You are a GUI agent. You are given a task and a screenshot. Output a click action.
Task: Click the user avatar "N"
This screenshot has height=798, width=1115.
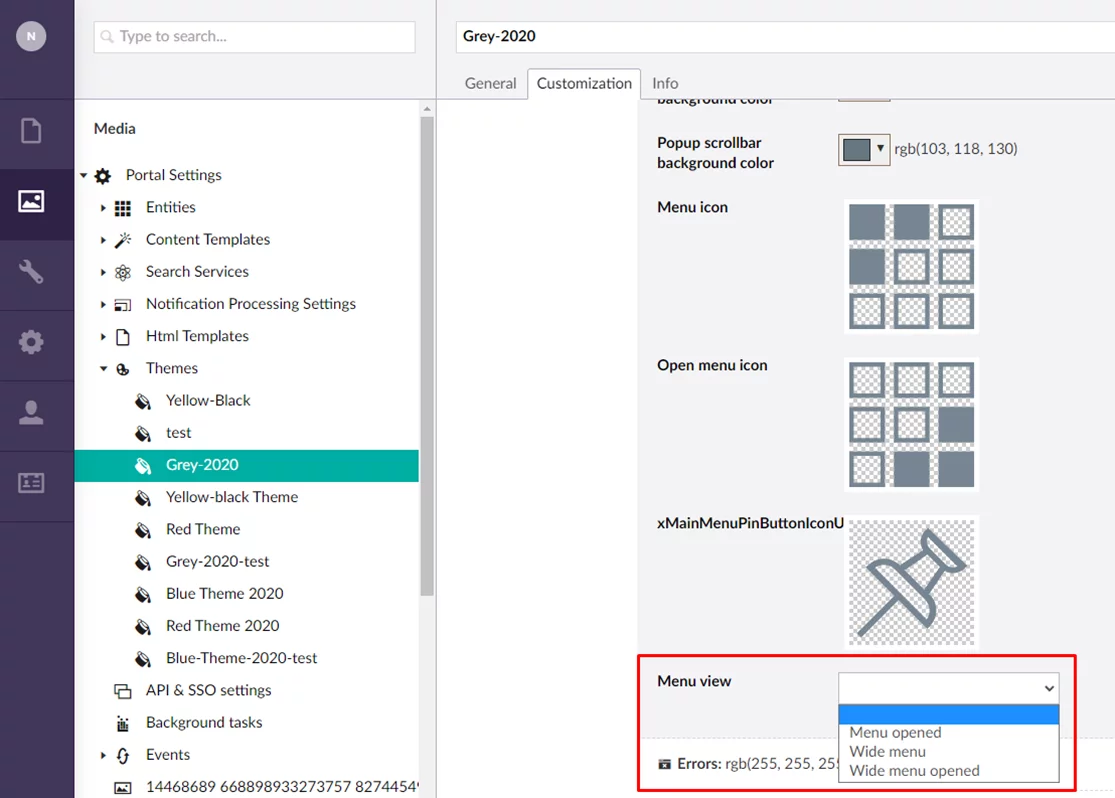(31, 37)
